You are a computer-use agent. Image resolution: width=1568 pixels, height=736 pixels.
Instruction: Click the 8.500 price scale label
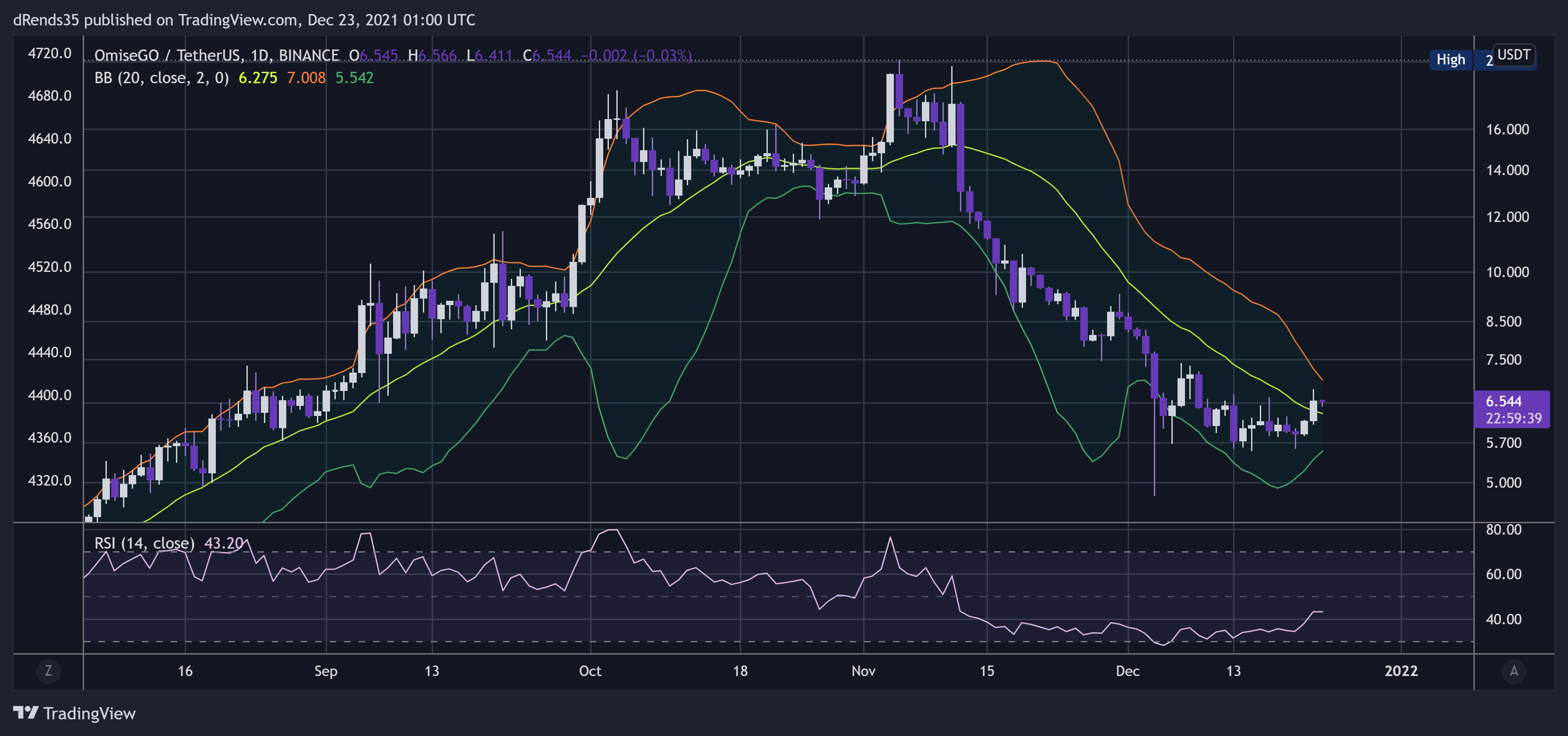tap(1504, 321)
